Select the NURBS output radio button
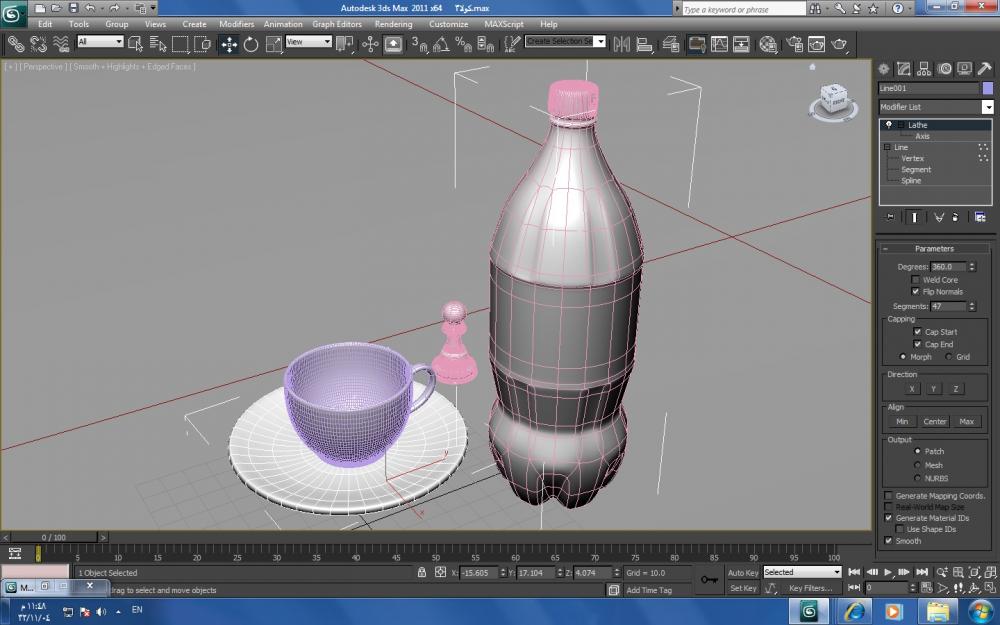 click(918, 478)
